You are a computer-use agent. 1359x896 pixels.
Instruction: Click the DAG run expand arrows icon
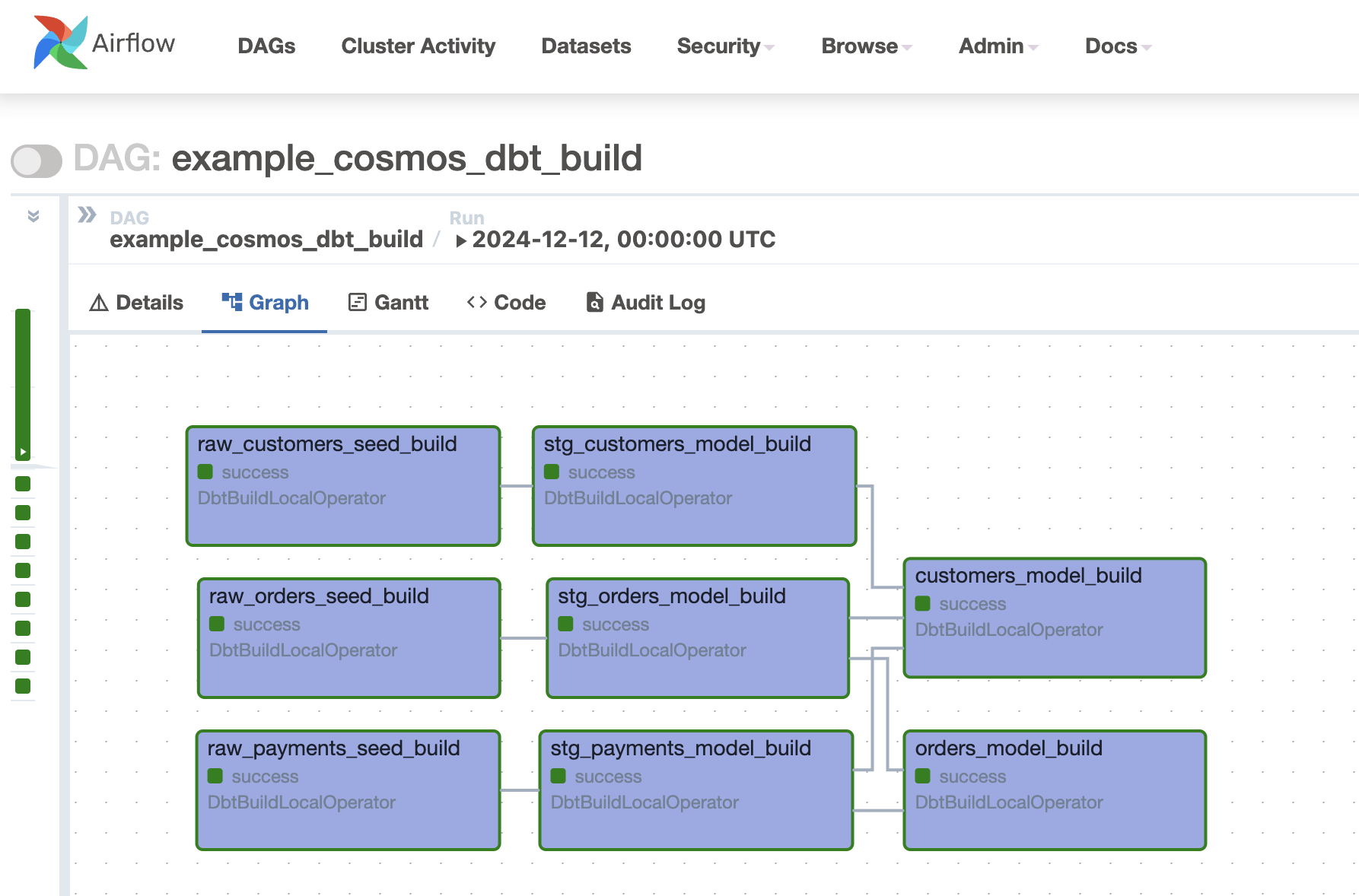pos(86,215)
